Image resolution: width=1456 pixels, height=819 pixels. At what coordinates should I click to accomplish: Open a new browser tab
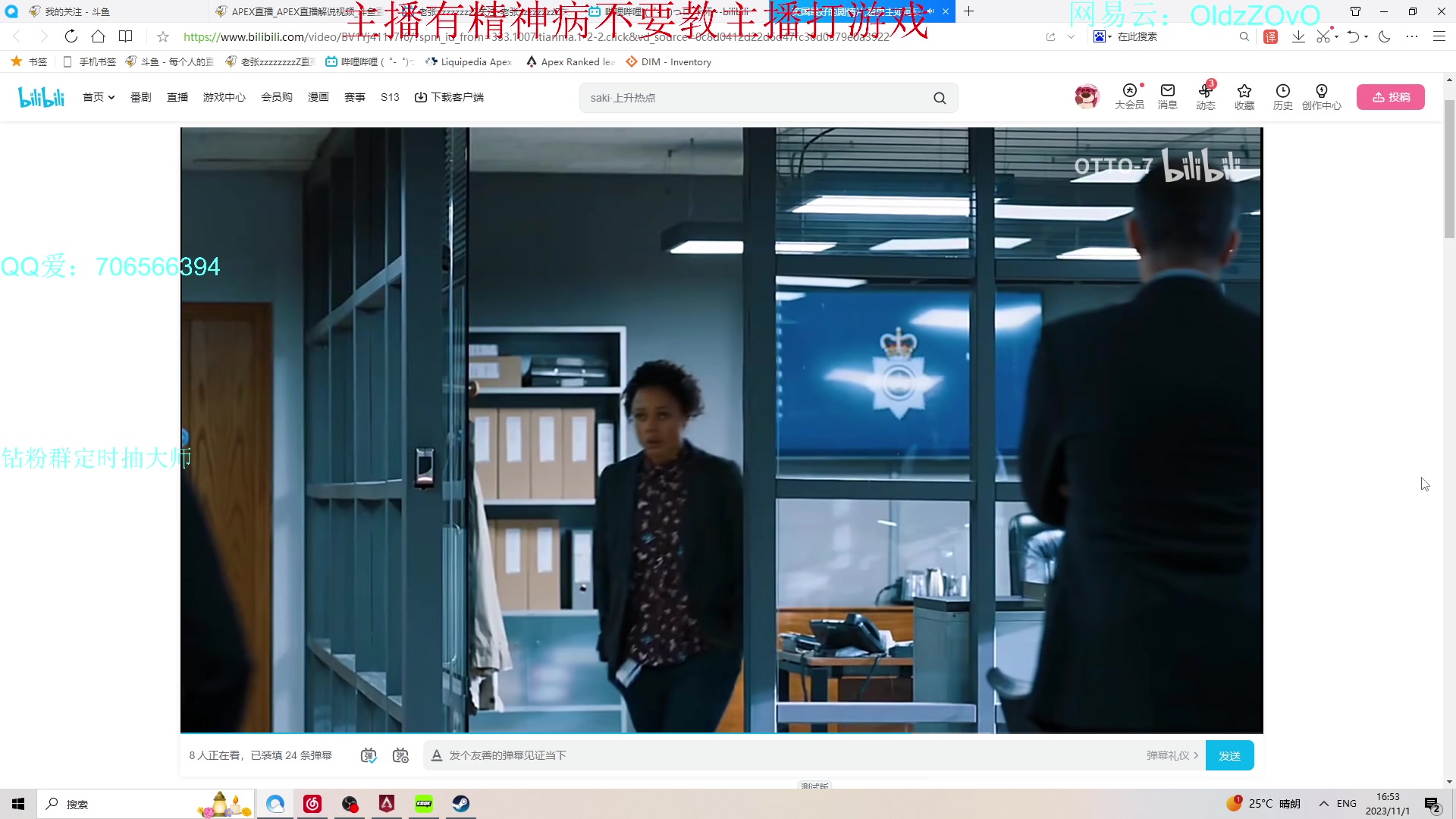(x=968, y=11)
